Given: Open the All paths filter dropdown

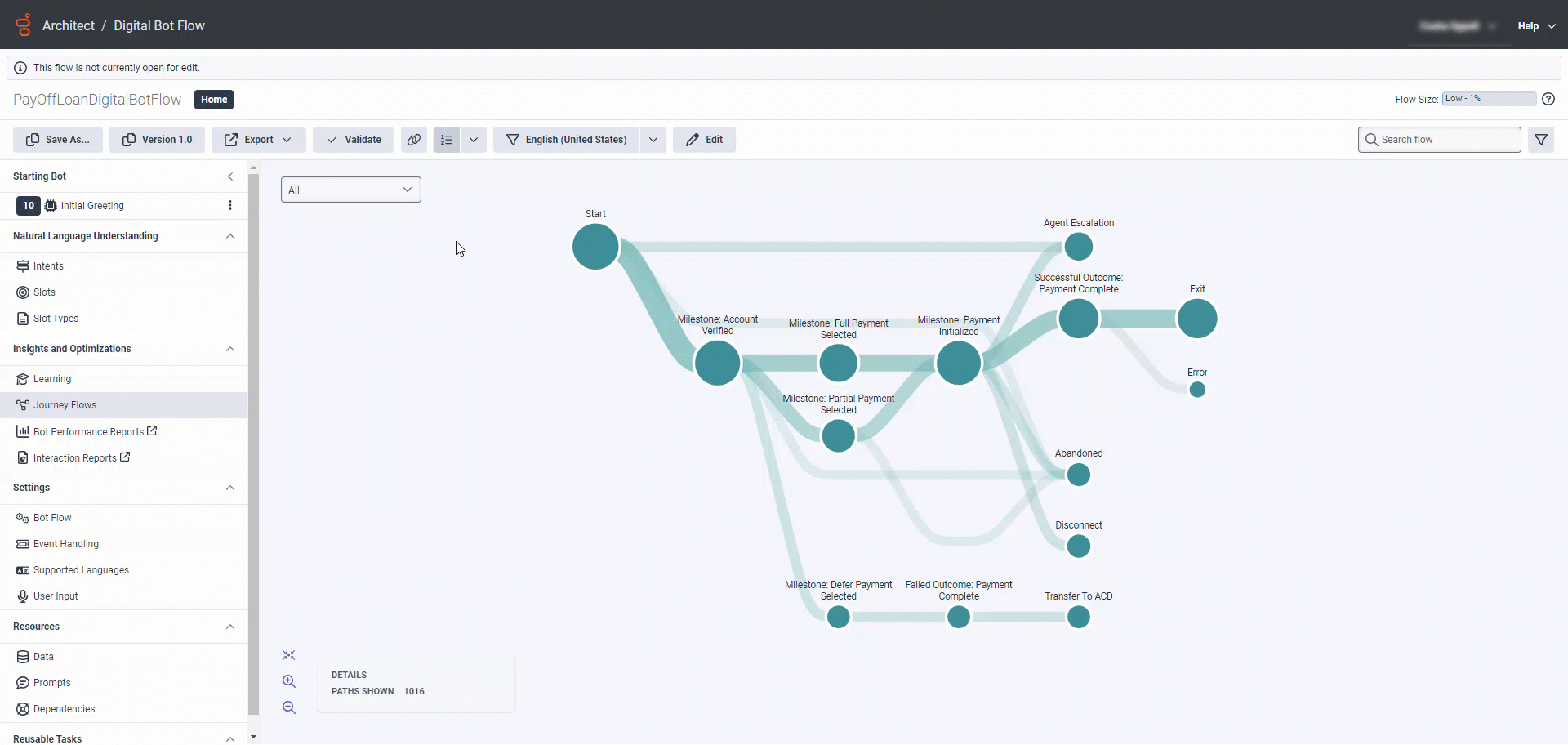Looking at the screenshot, I should tap(351, 190).
